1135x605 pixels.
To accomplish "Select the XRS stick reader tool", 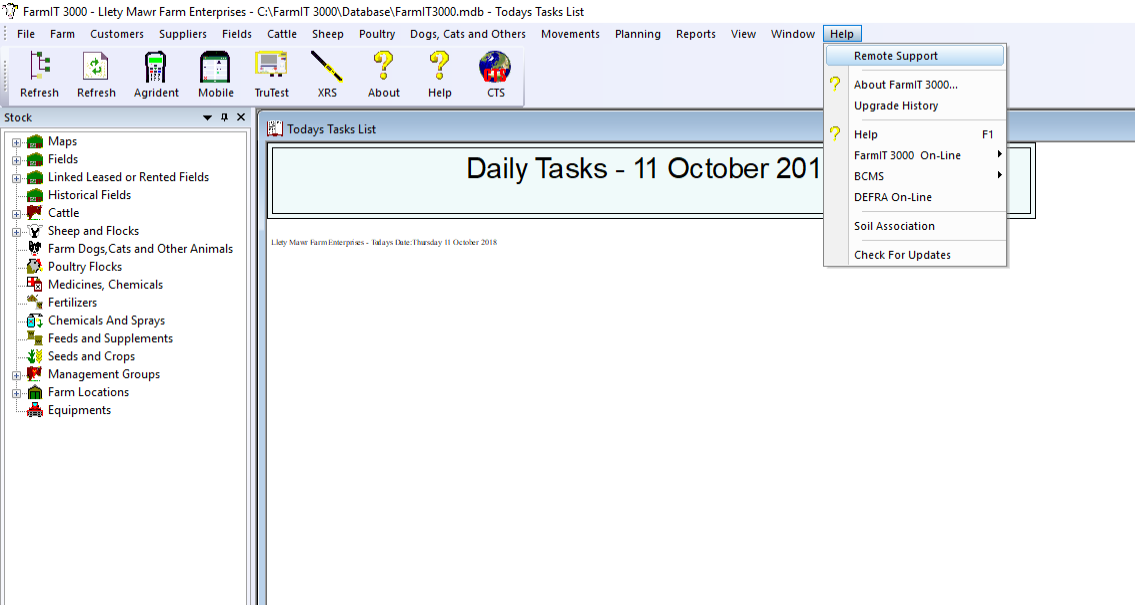I will pos(327,75).
